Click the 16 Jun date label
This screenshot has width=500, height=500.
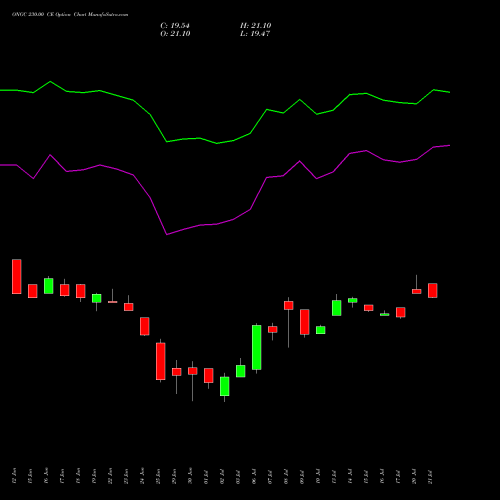coord(46,476)
